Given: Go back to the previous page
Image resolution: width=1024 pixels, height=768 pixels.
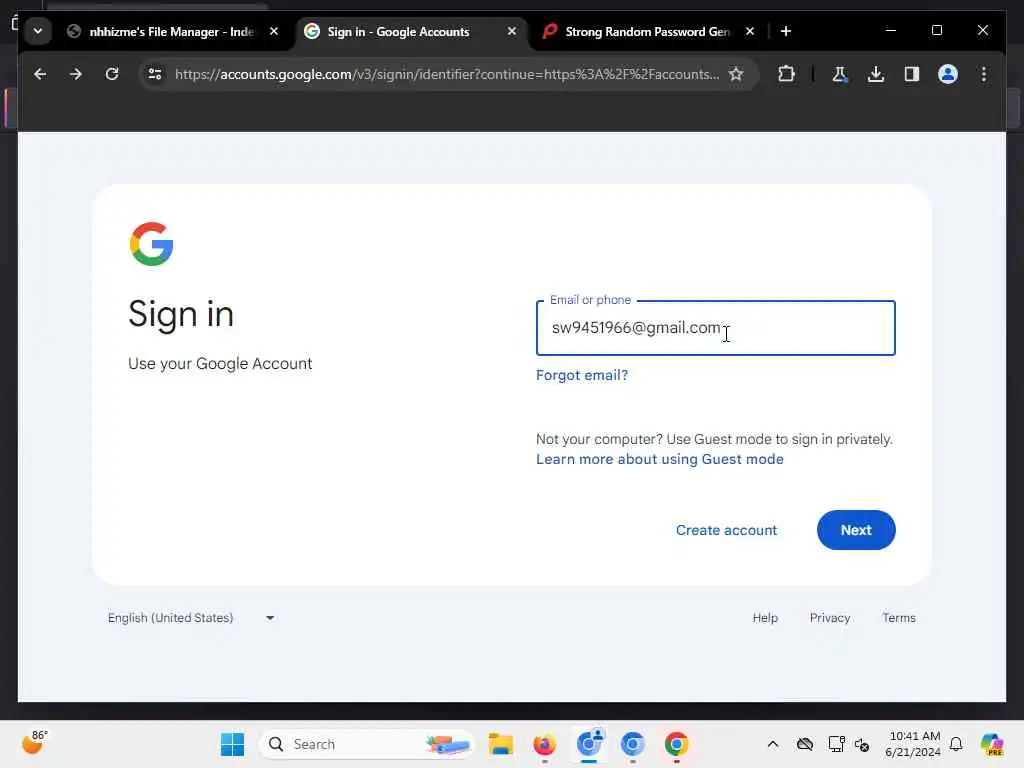Looking at the screenshot, I should (x=40, y=74).
